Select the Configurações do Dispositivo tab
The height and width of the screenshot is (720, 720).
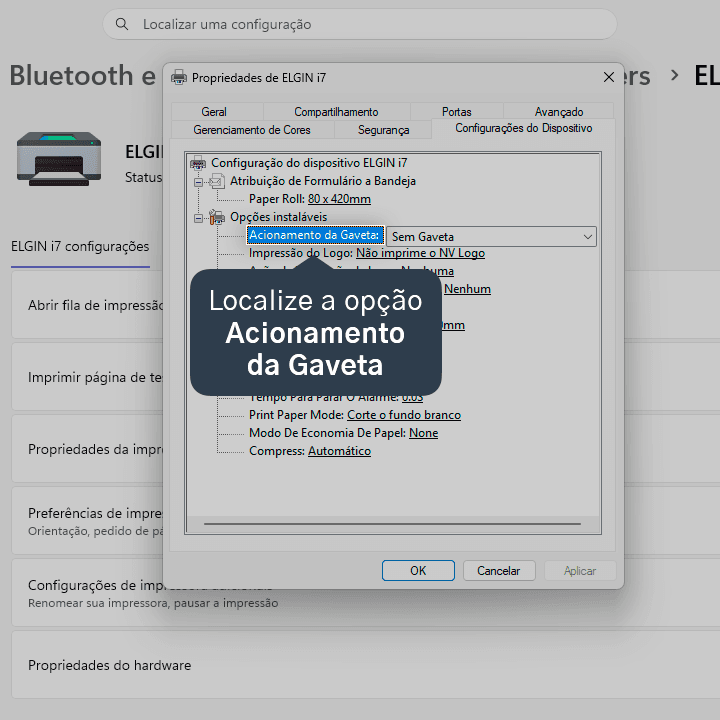pyautogui.click(x=523, y=128)
